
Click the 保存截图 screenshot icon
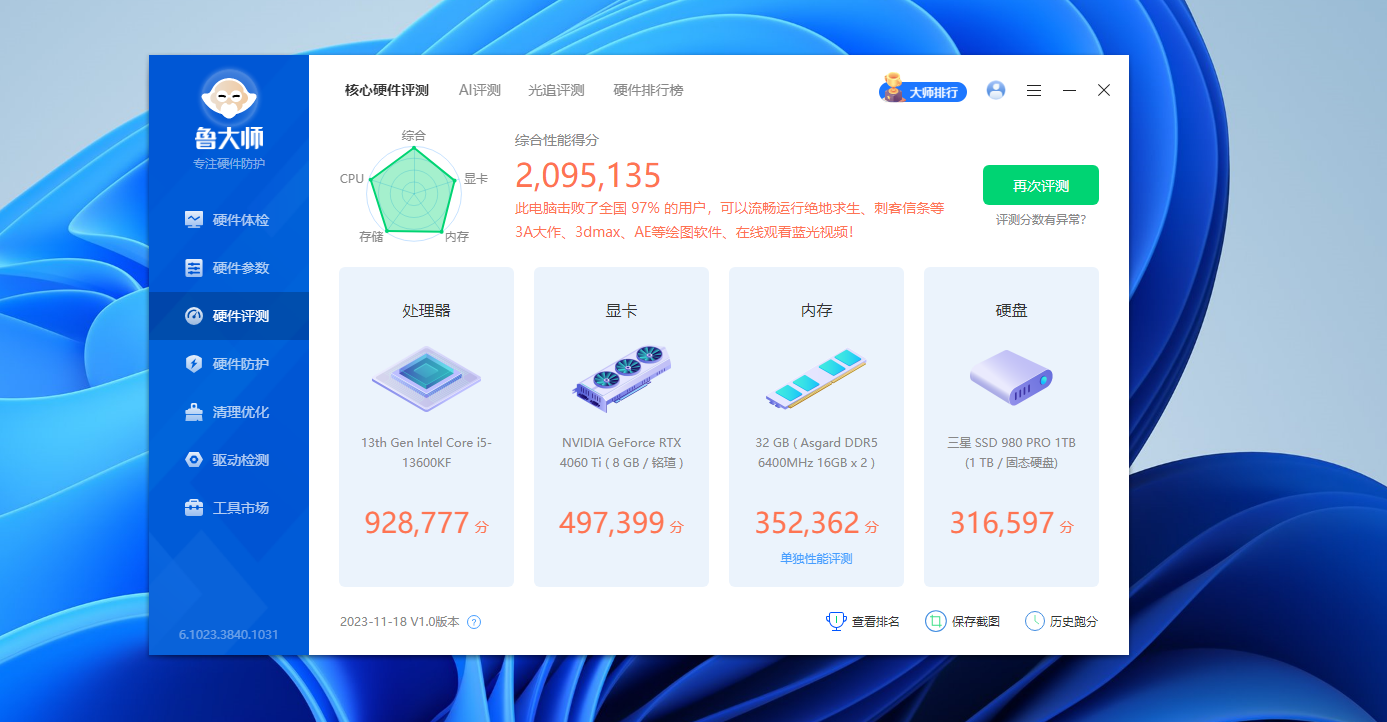coord(935,620)
